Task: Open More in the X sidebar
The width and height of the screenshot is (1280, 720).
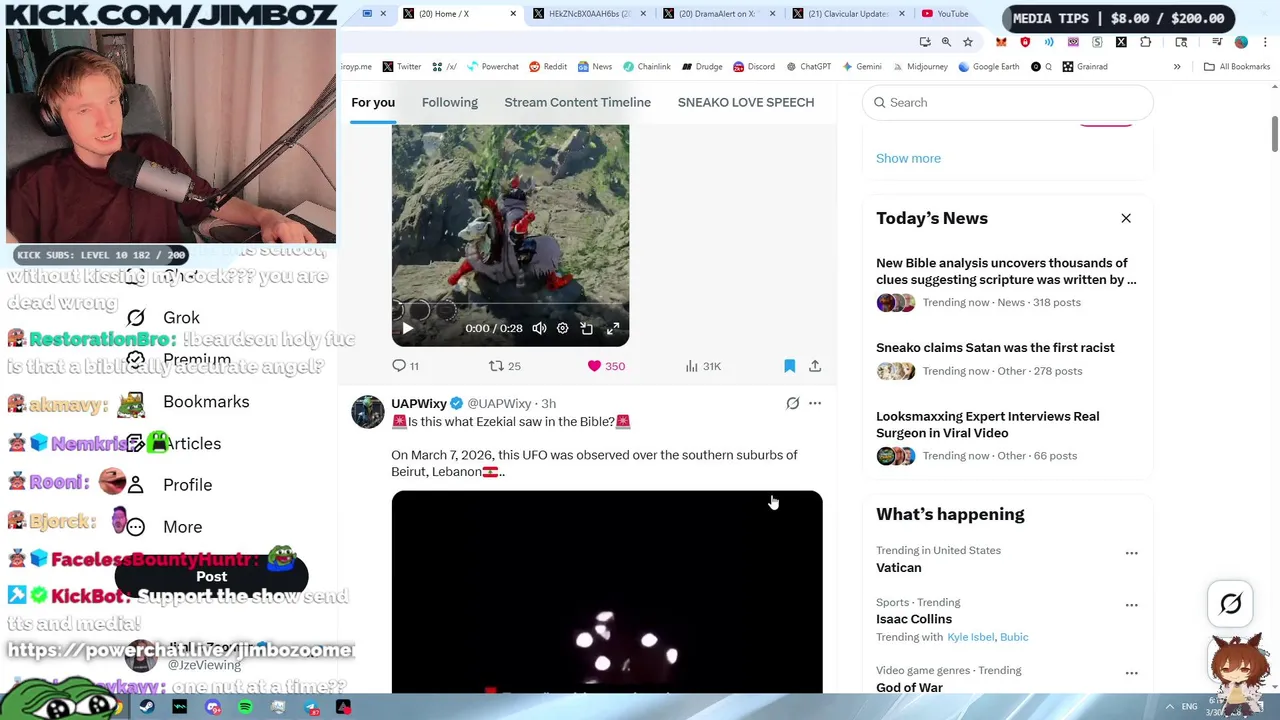Action: (x=182, y=526)
